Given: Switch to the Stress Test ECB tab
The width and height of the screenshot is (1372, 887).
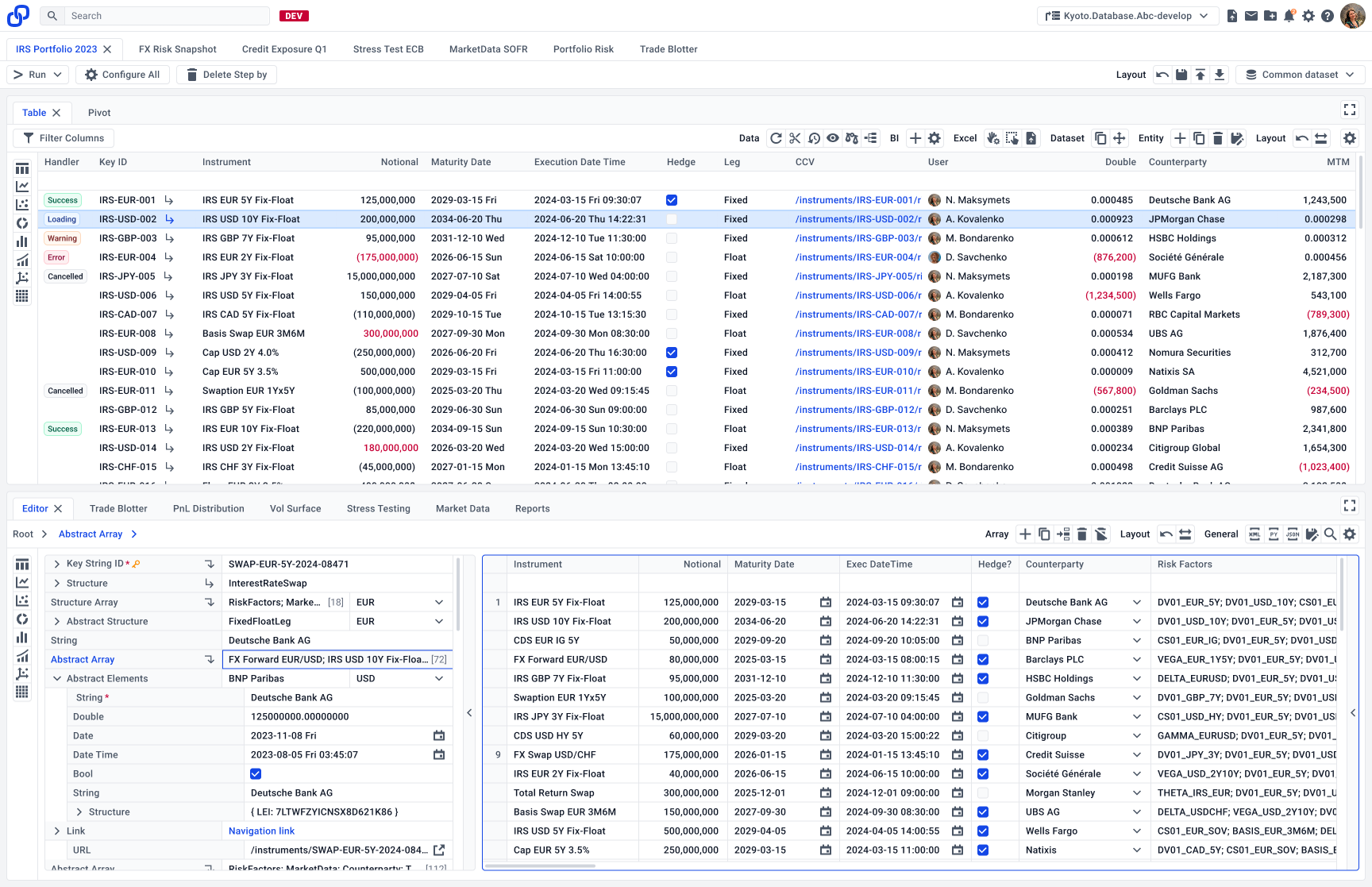Looking at the screenshot, I should 388,49.
